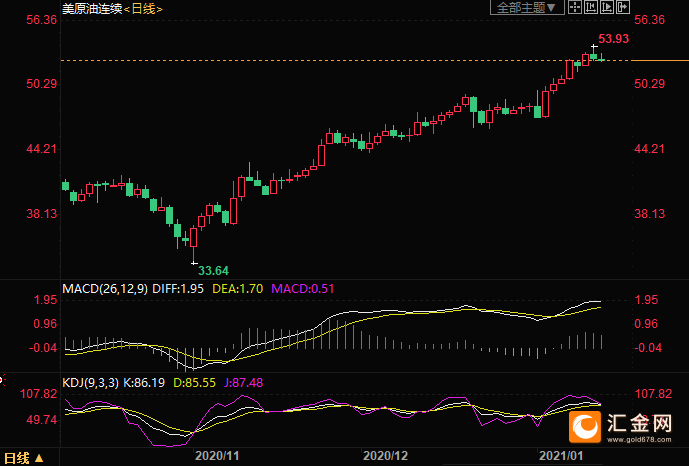Click the DIFF:1.95 value
The height and width of the screenshot is (466, 689).
tap(178, 289)
